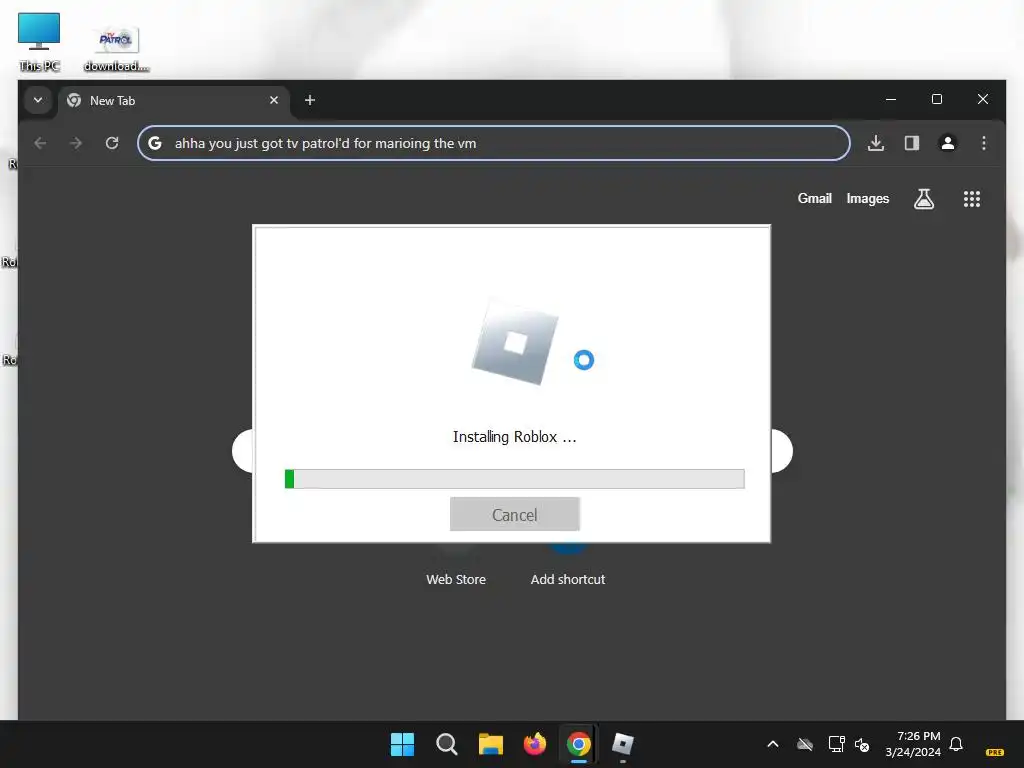Click Add shortcut on New Tab
Image resolution: width=1024 pixels, height=768 pixels.
point(568,579)
